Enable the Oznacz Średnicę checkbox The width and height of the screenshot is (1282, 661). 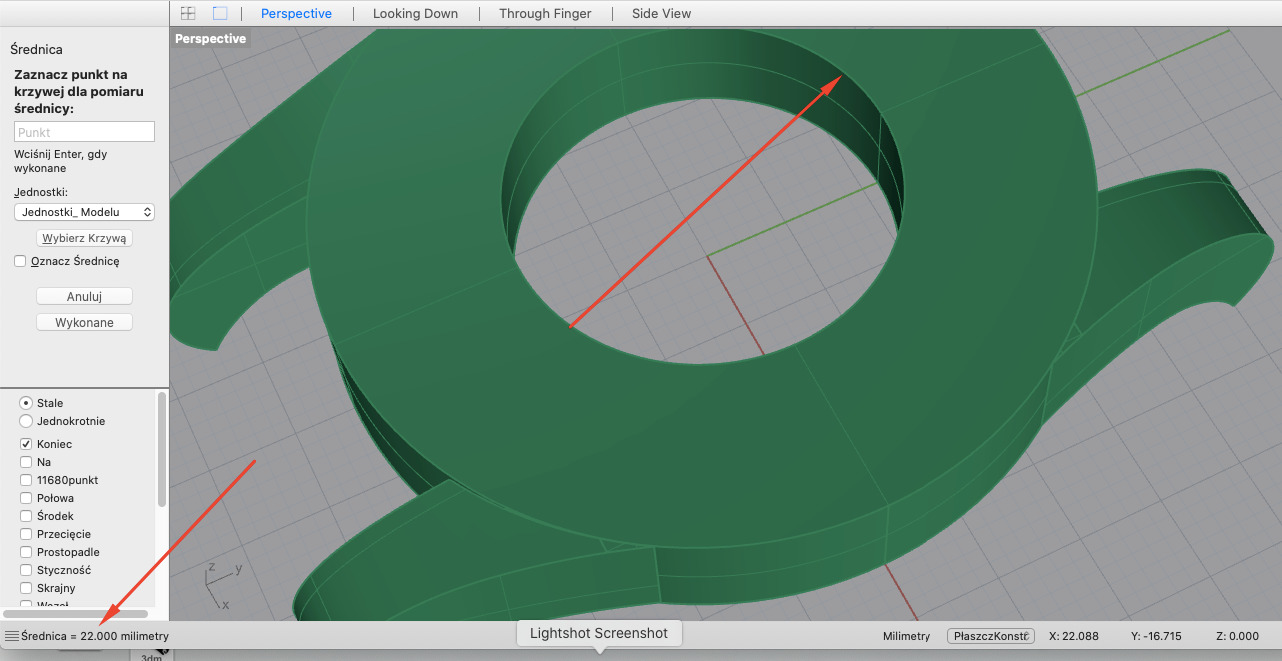(20, 261)
